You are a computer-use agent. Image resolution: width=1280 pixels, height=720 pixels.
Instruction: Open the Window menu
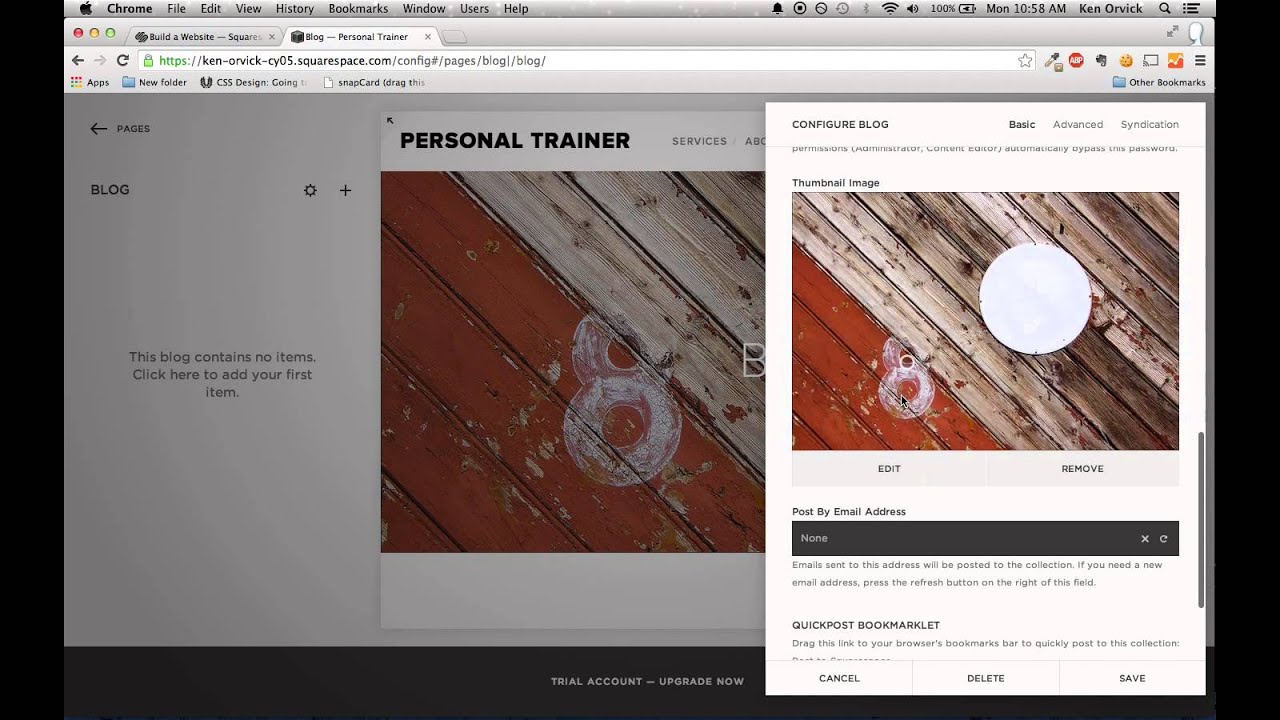click(x=424, y=8)
